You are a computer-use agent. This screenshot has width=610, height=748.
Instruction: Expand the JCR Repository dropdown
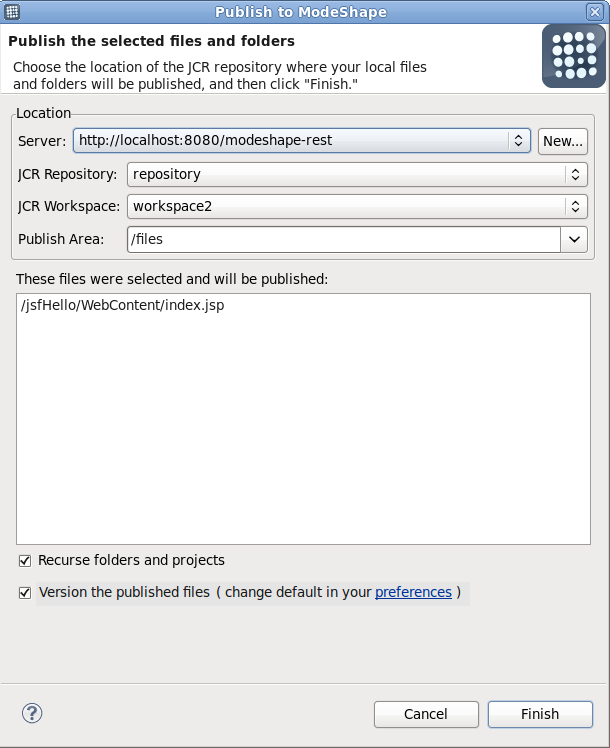575,174
